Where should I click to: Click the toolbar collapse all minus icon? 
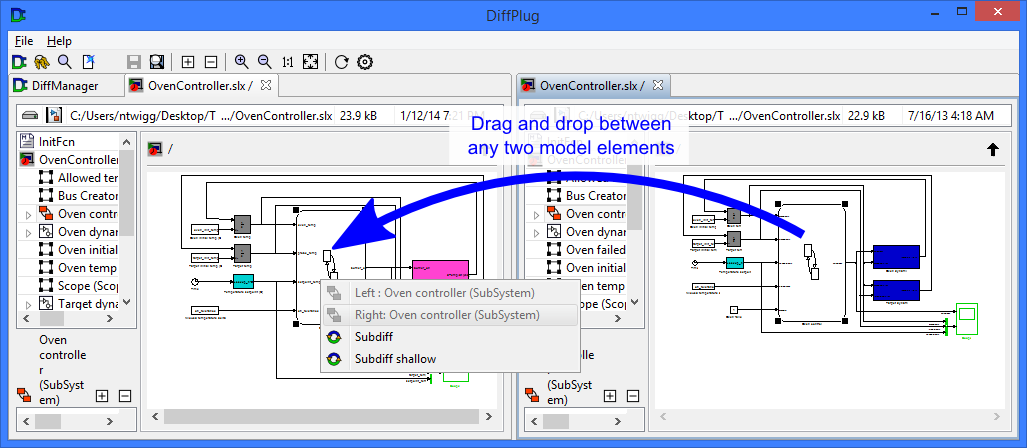point(211,62)
